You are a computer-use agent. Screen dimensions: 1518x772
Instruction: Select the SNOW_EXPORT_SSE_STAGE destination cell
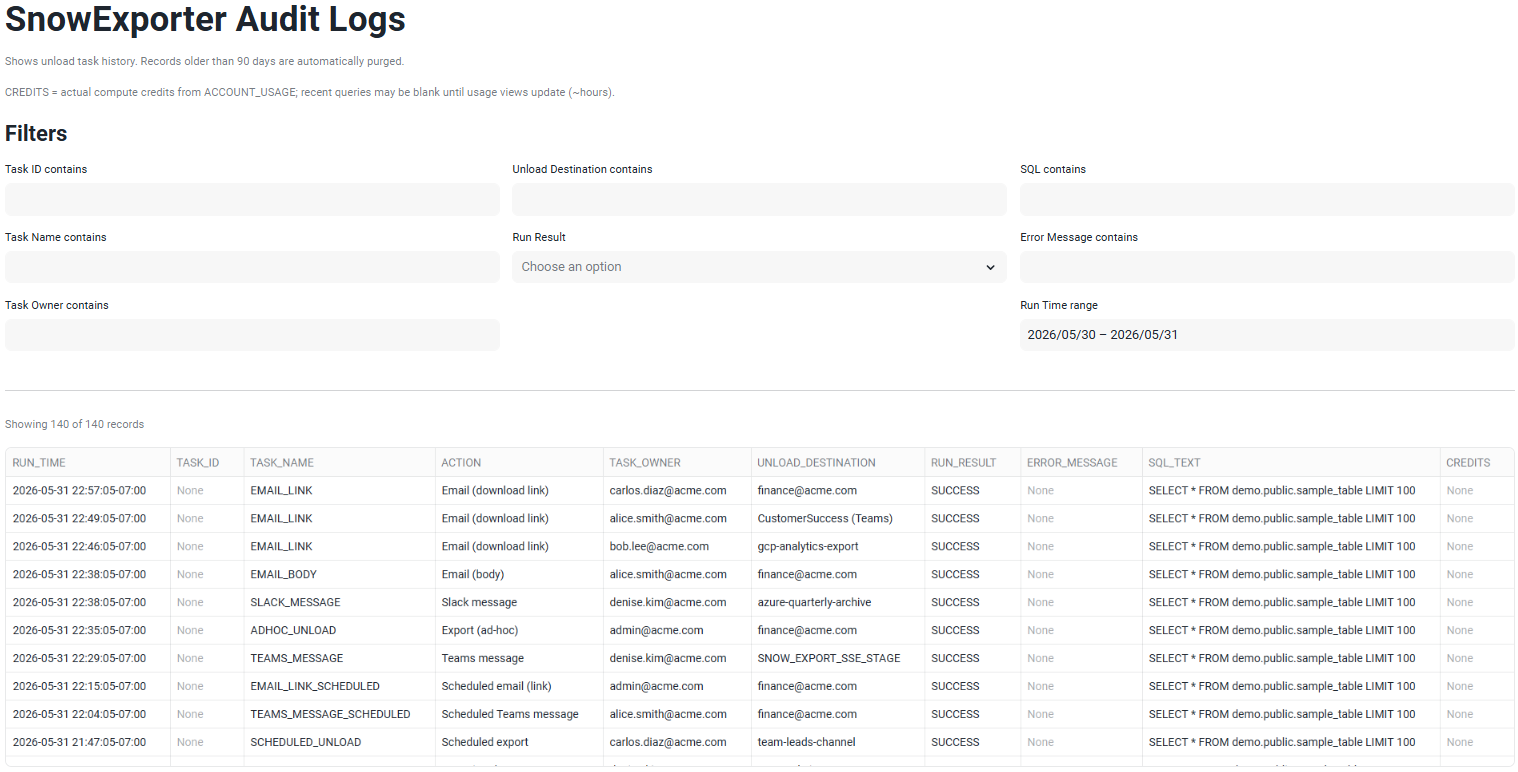coord(838,659)
